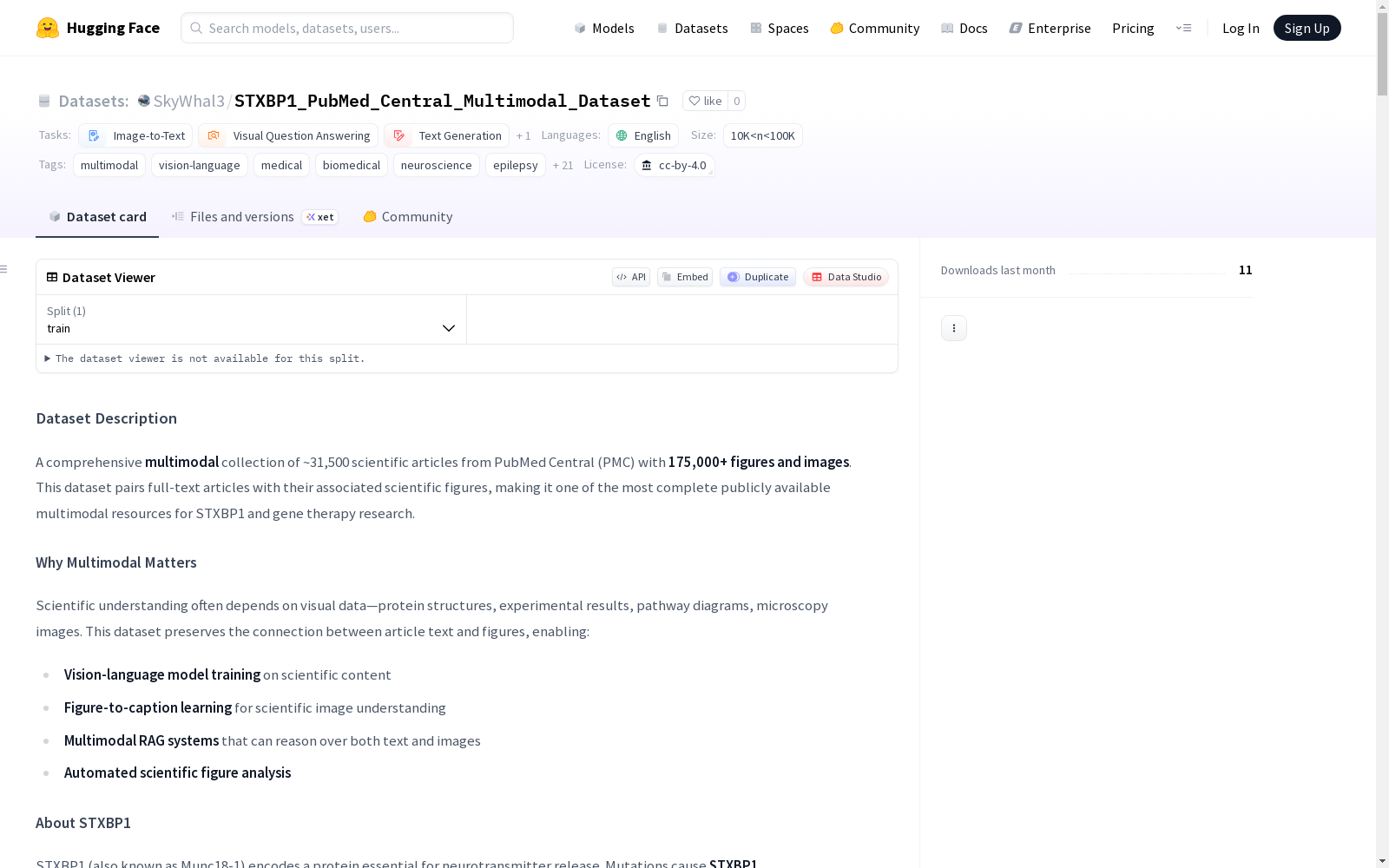This screenshot has height=868, width=1389.
Task: Click the cc-by-4.0 license tag
Action: (675, 165)
